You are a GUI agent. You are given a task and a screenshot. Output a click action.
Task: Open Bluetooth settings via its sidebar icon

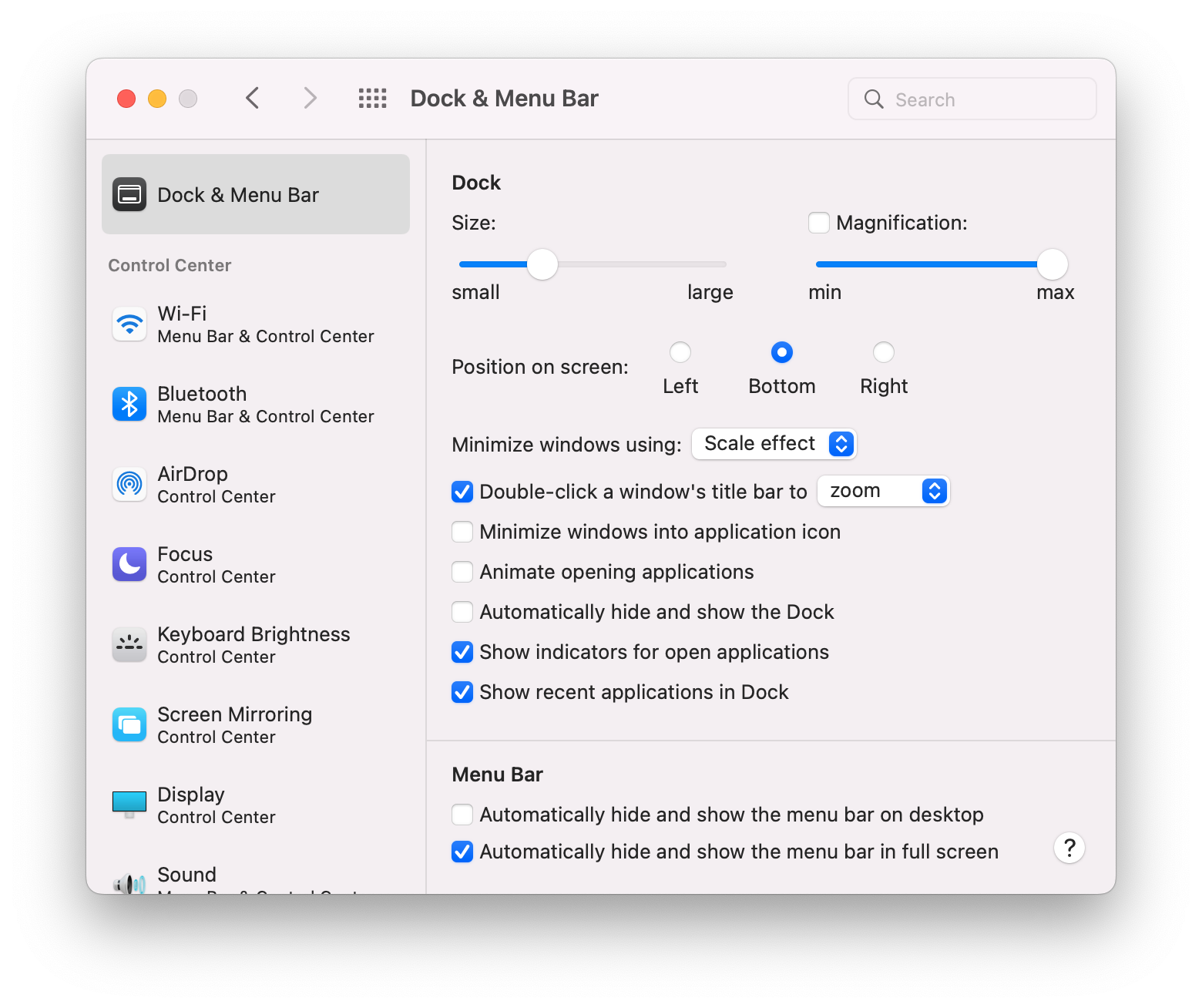coord(129,404)
